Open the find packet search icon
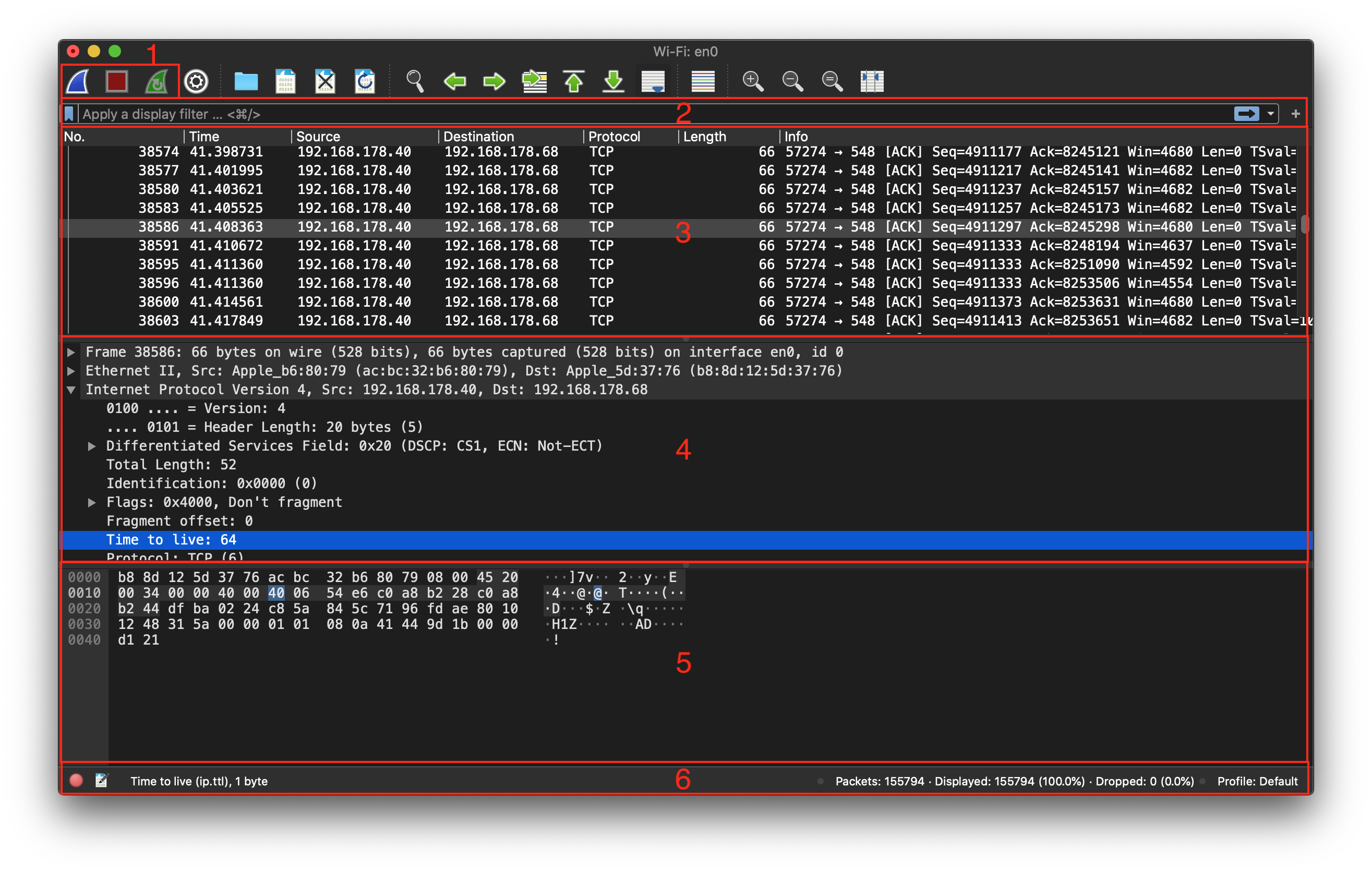Viewport: 1372px width, 872px height. pyautogui.click(x=414, y=81)
